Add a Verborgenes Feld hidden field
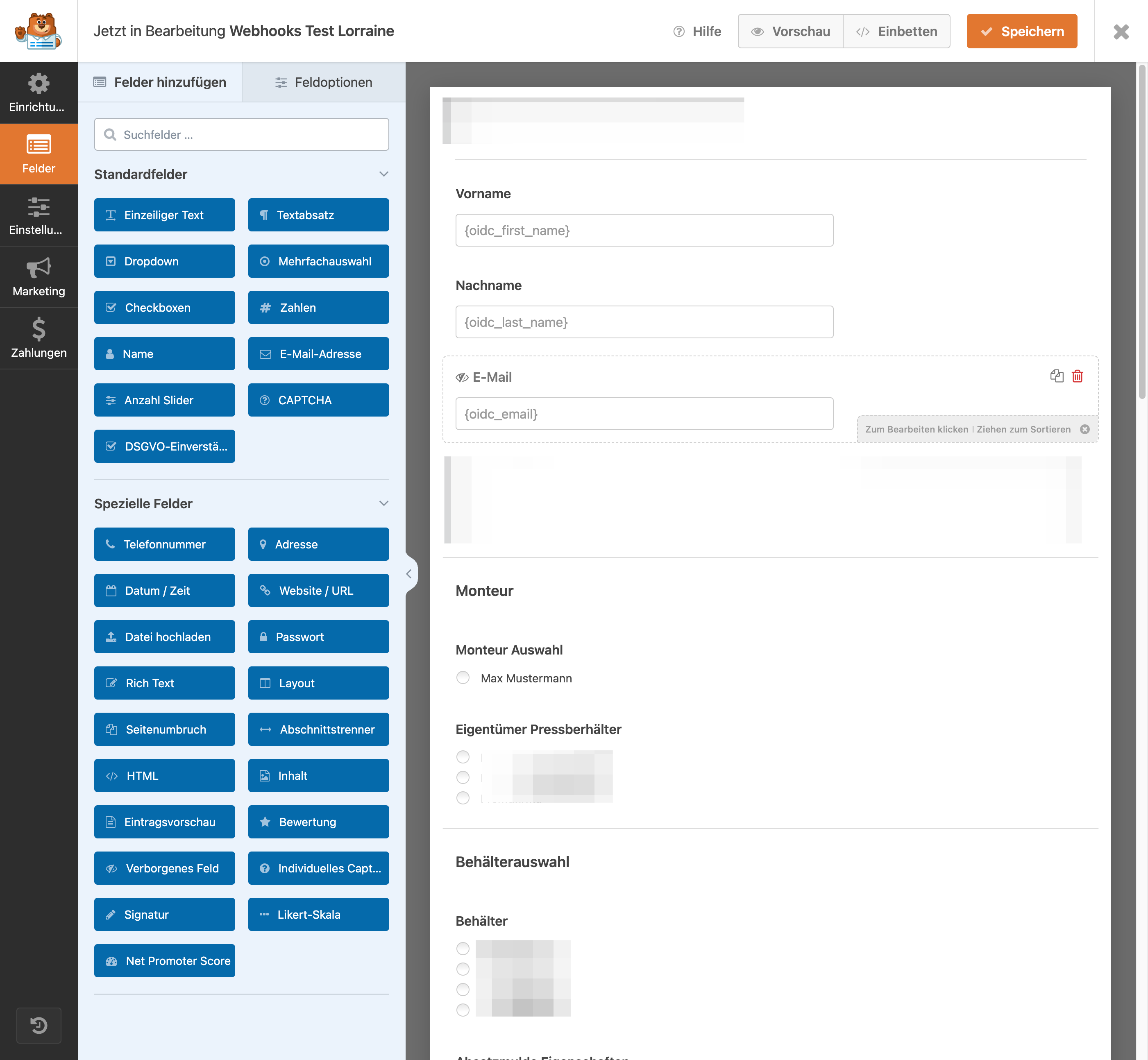Viewport: 1148px width, 1060px height. [165, 868]
